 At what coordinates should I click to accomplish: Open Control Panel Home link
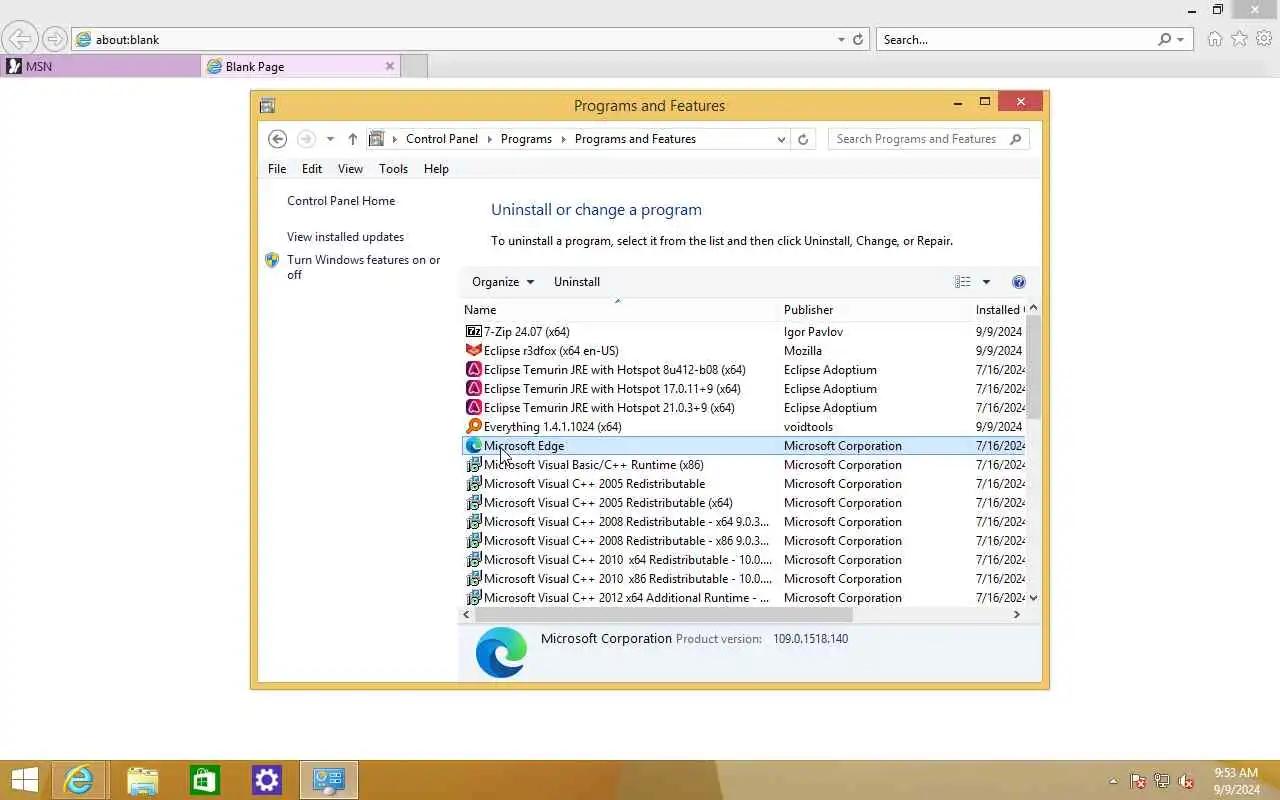click(x=341, y=201)
